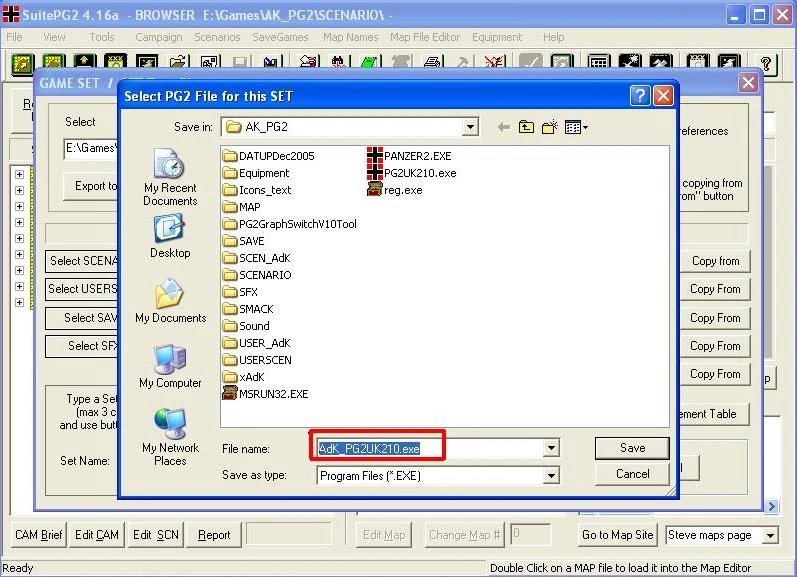Select the xAdK folder

click(244, 377)
